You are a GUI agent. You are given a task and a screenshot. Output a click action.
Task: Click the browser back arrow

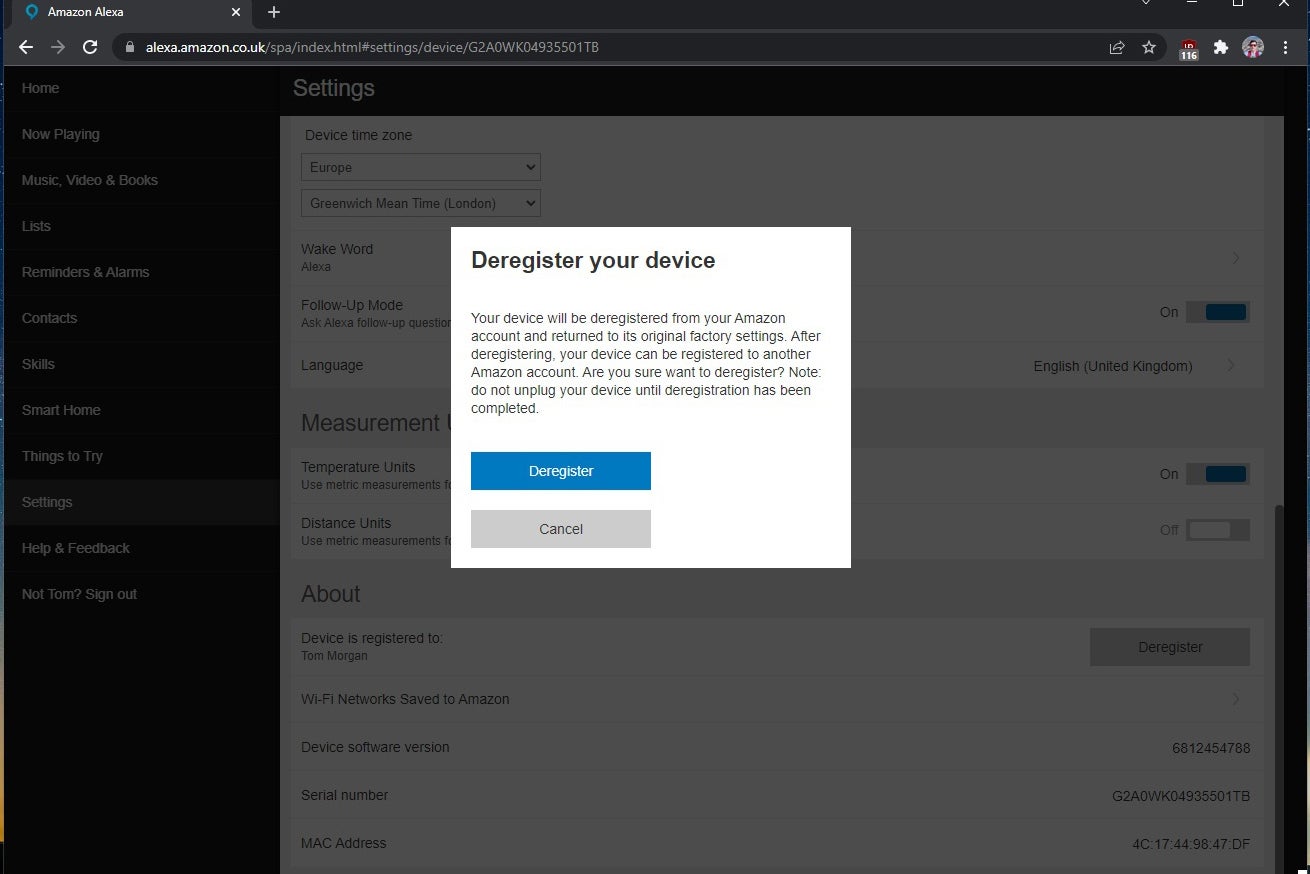click(26, 47)
